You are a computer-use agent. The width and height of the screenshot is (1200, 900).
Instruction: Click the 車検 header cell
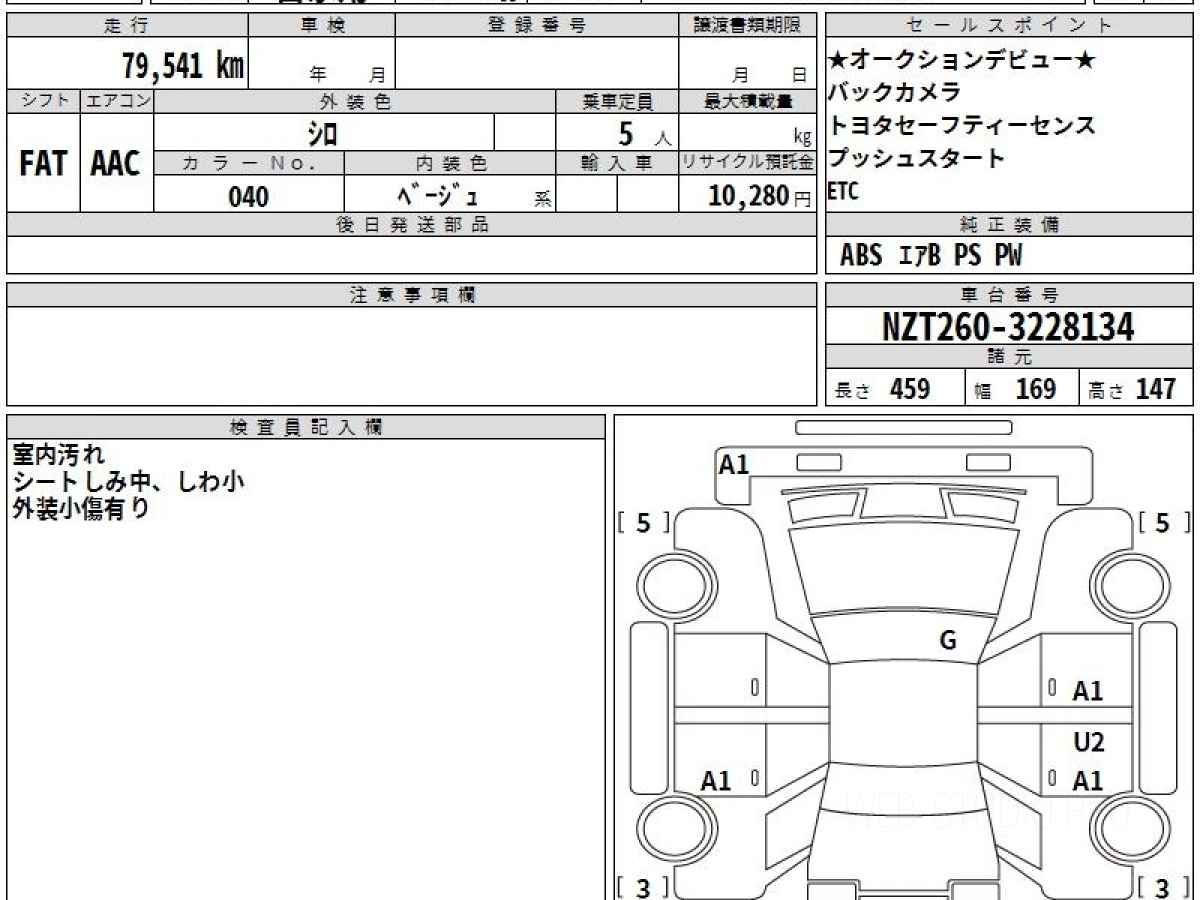(x=322, y=26)
